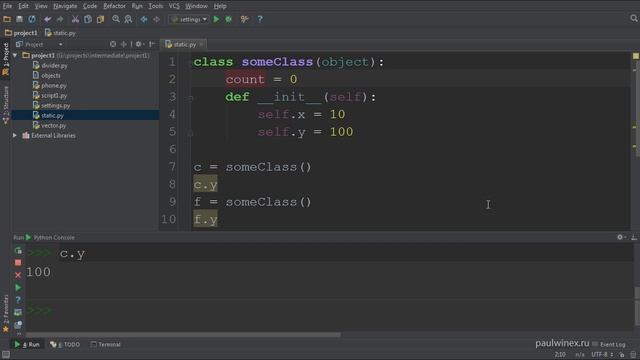The image size is (640, 360).
Task: Click the Rerun console icon
Action: click(x=18, y=251)
